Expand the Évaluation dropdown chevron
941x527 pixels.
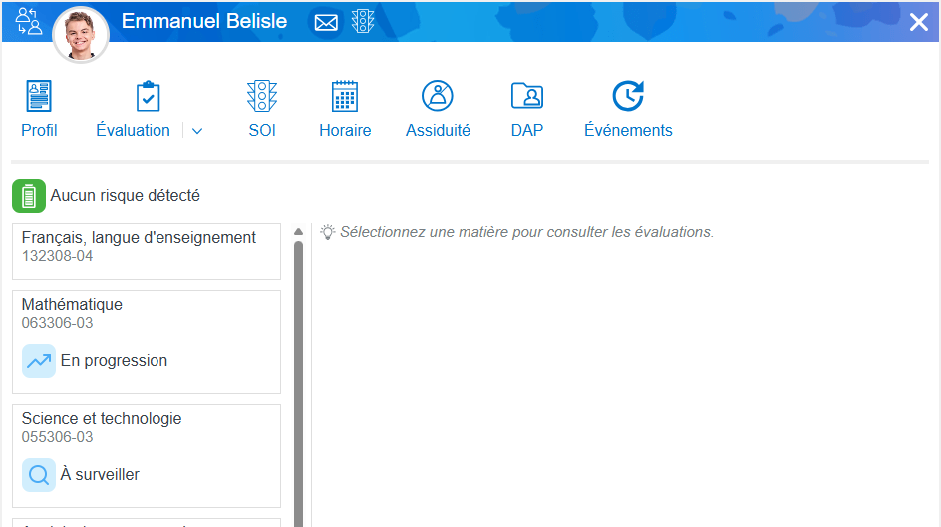pyautogui.click(x=197, y=131)
